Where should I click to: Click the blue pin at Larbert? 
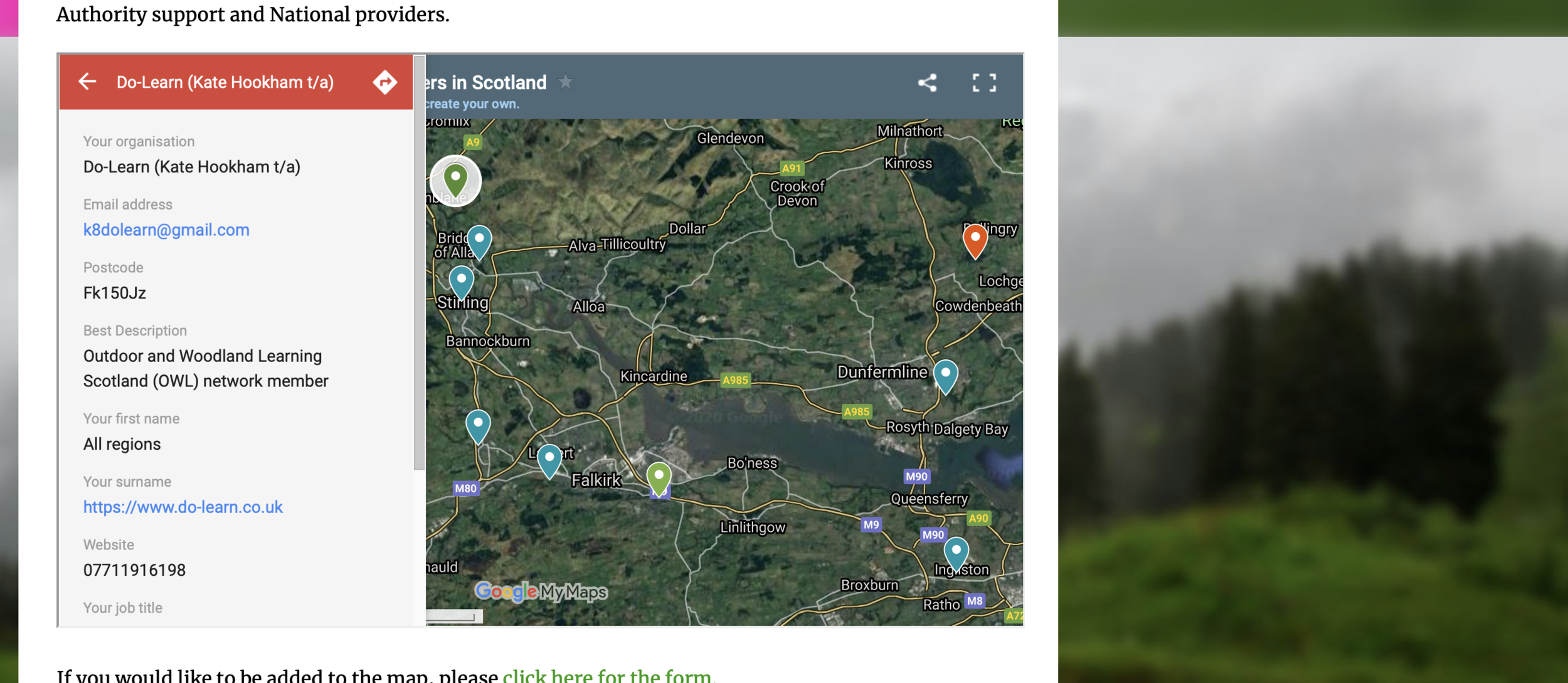click(549, 462)
